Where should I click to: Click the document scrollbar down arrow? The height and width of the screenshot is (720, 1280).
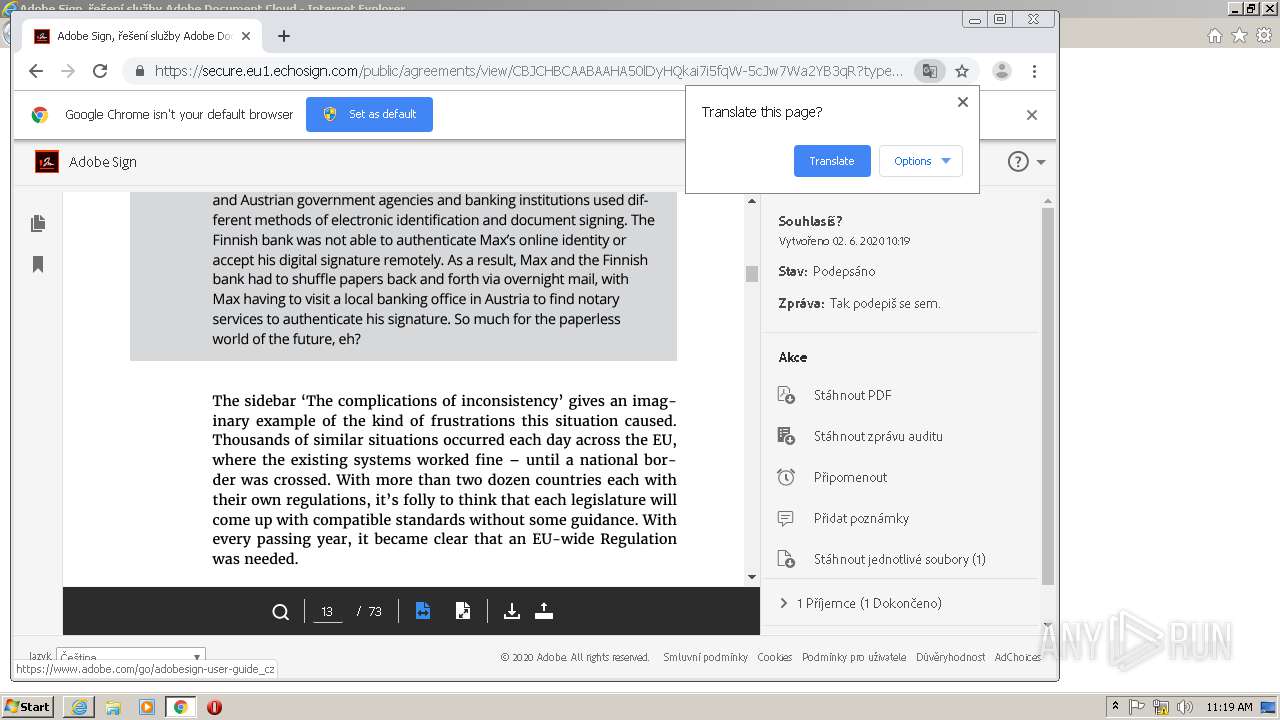pyautogui.click(x=752, y=577)
